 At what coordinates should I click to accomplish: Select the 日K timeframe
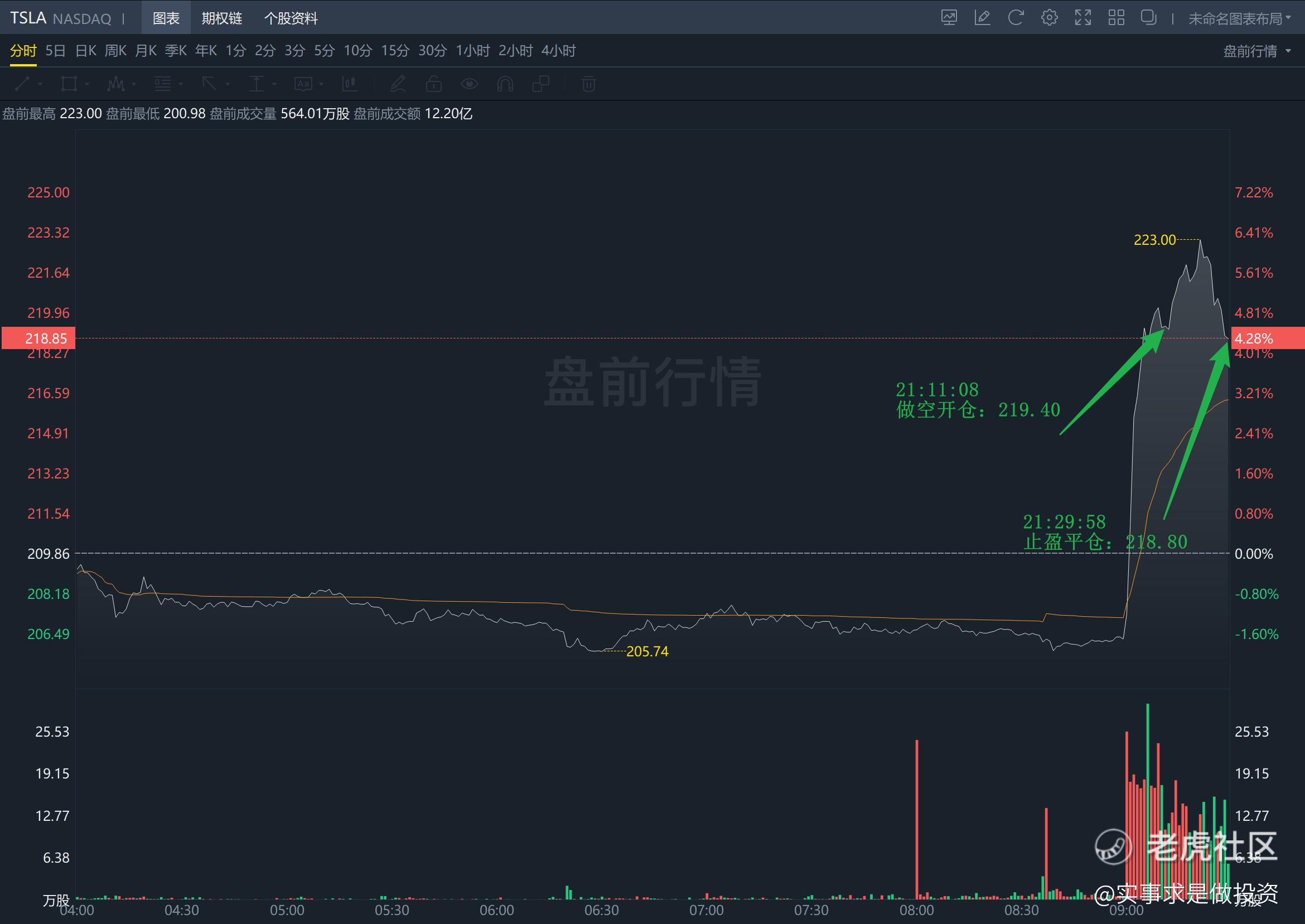86,51
